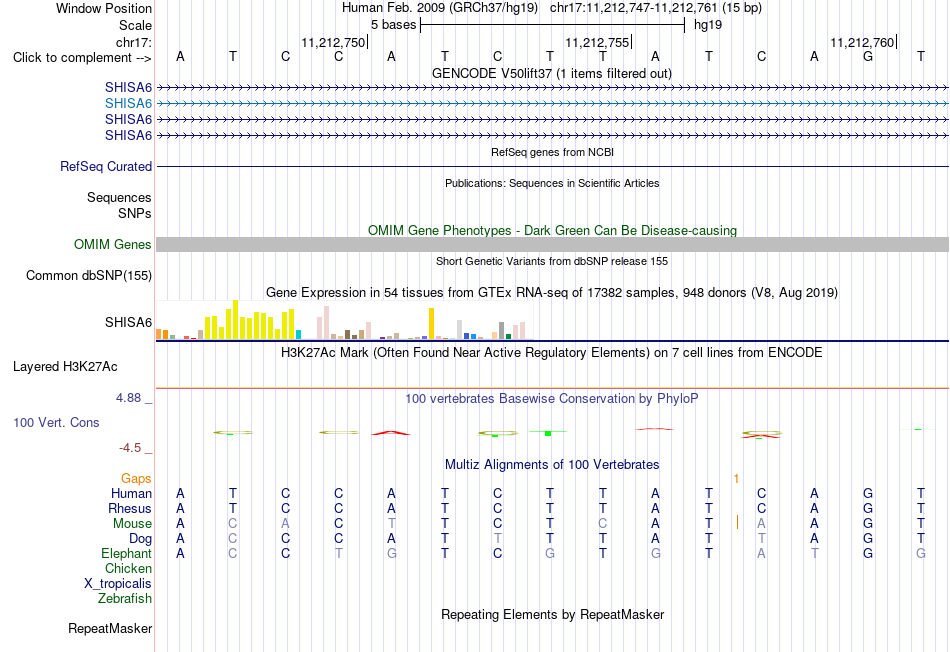Click the tallest yellow bar in the GTEx chart
The height and width of the screenshot is (652, 950).
click(235, 319)
